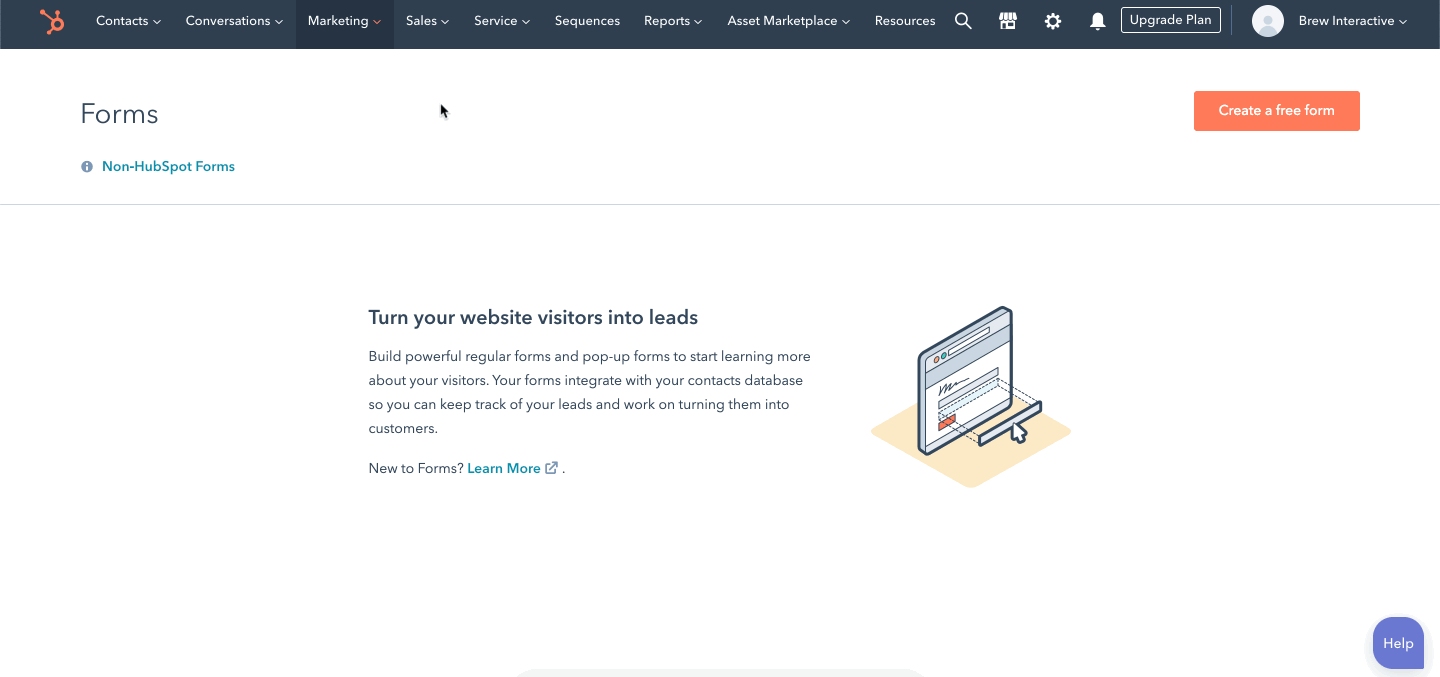Expand the Marketing menu
Viewport: 1440px width, 677px height.
(344, 21)
